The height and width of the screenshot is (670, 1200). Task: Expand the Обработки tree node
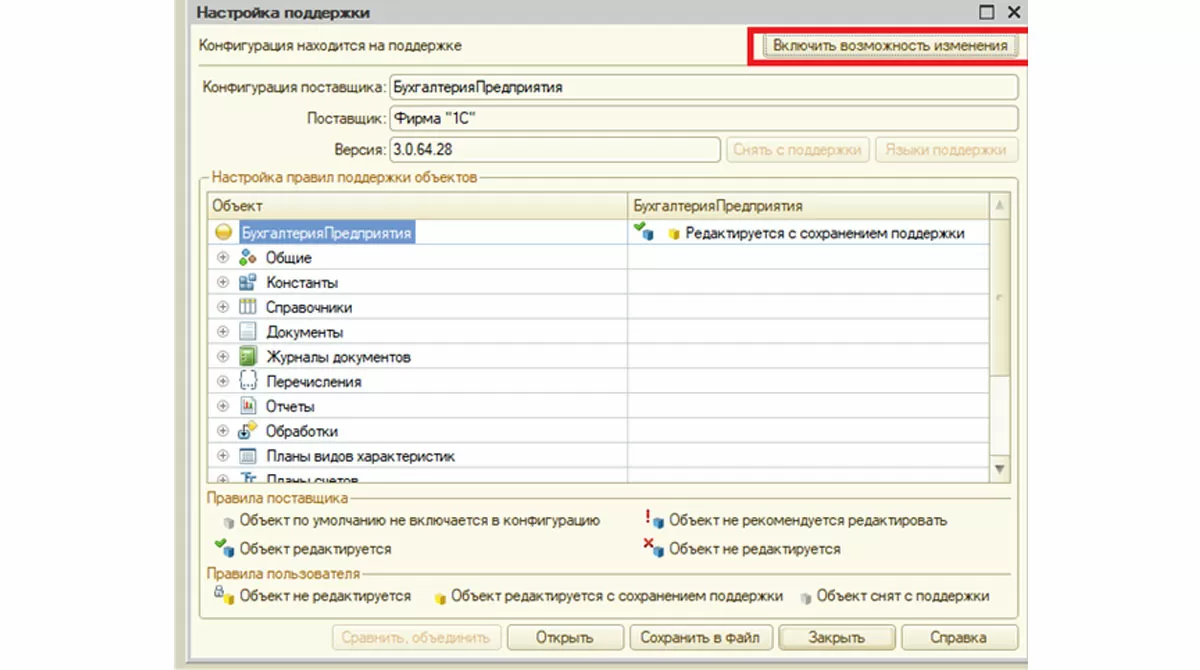point(223,432)
